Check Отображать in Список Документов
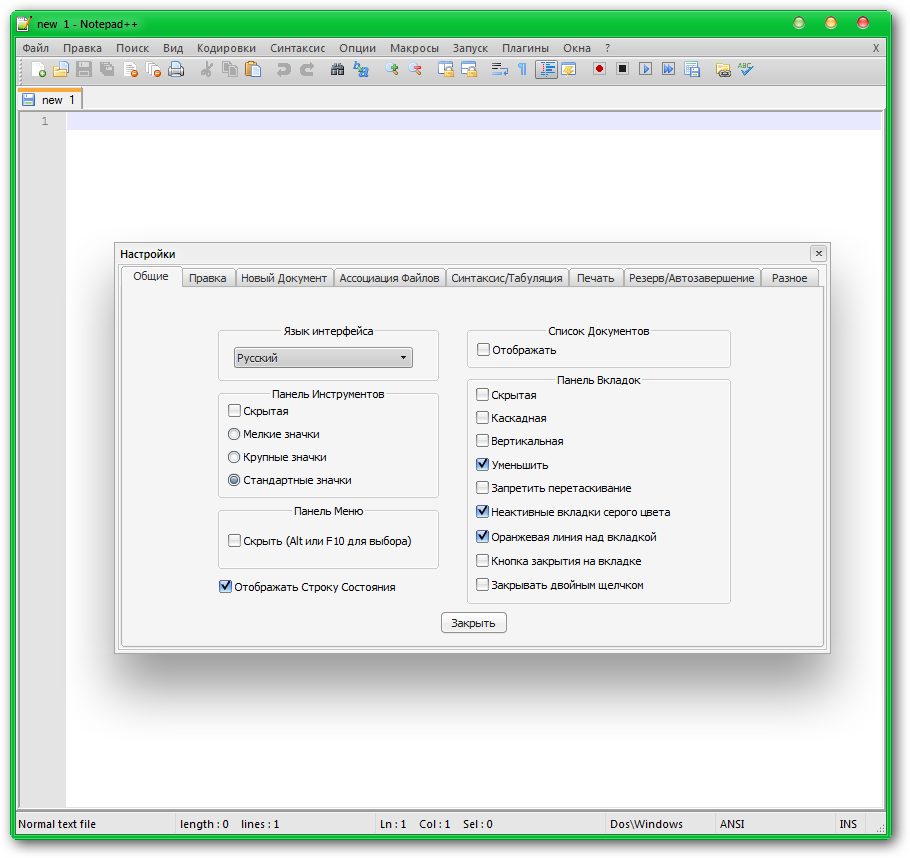The width and height of the screenshot is (910, 858). pyautogui.click(x=483, y=350)
